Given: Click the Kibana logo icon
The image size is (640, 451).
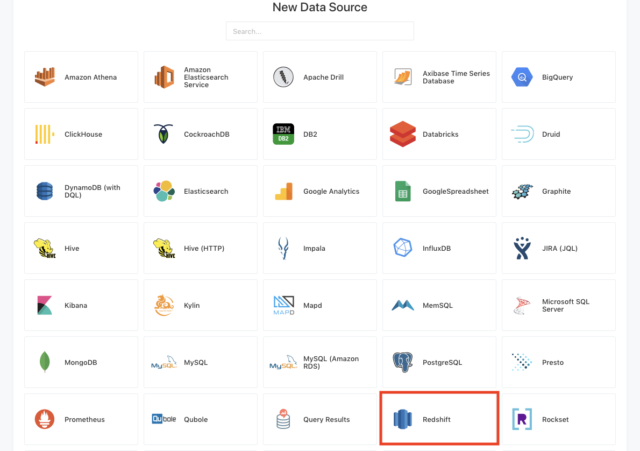Looking at the screenshot, I should (44, 305).
